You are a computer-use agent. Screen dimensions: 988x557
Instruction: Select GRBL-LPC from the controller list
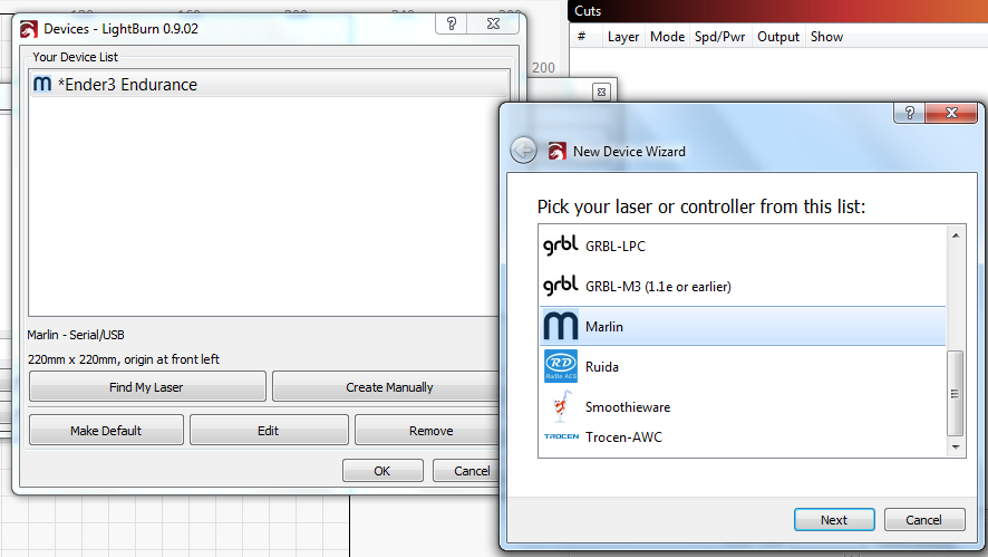click(x=743, y=246)
